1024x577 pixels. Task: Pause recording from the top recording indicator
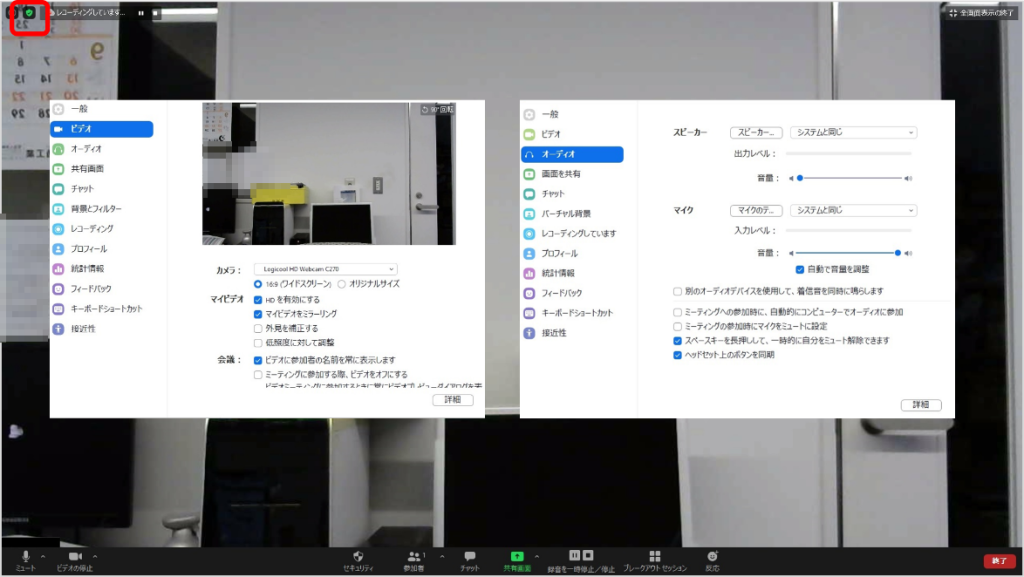141,12
